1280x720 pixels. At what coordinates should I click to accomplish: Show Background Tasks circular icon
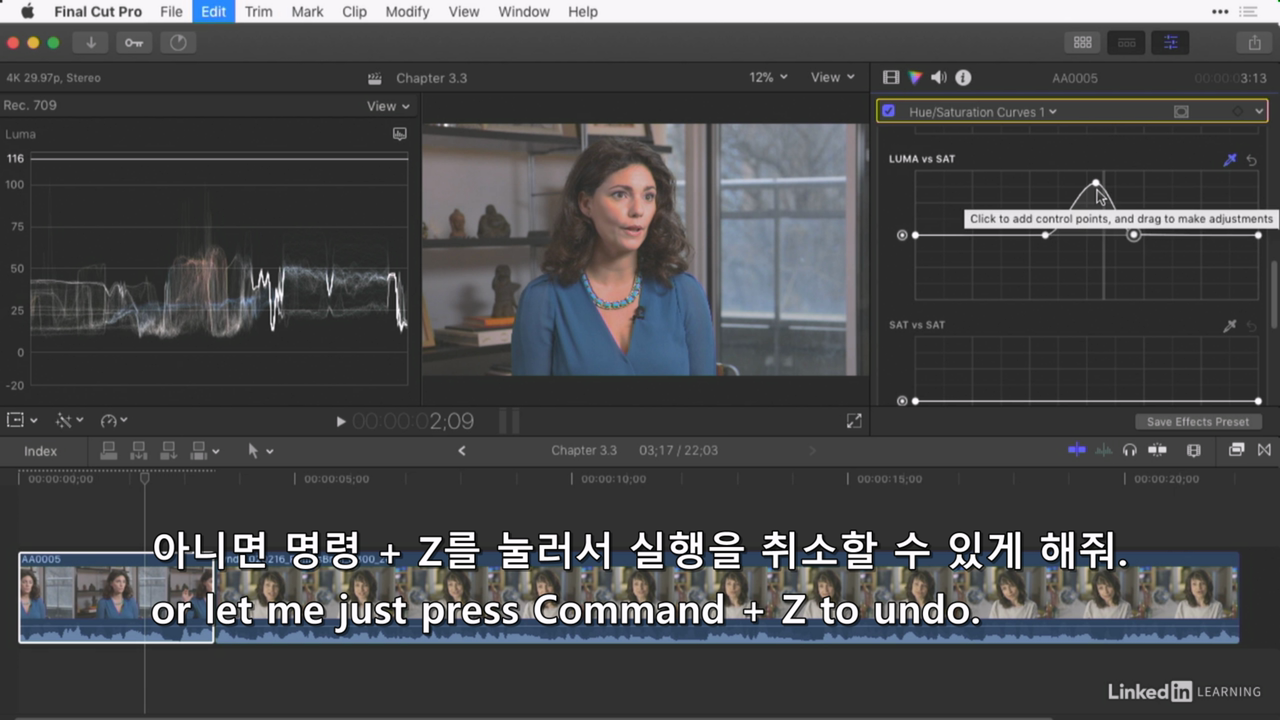179,43
